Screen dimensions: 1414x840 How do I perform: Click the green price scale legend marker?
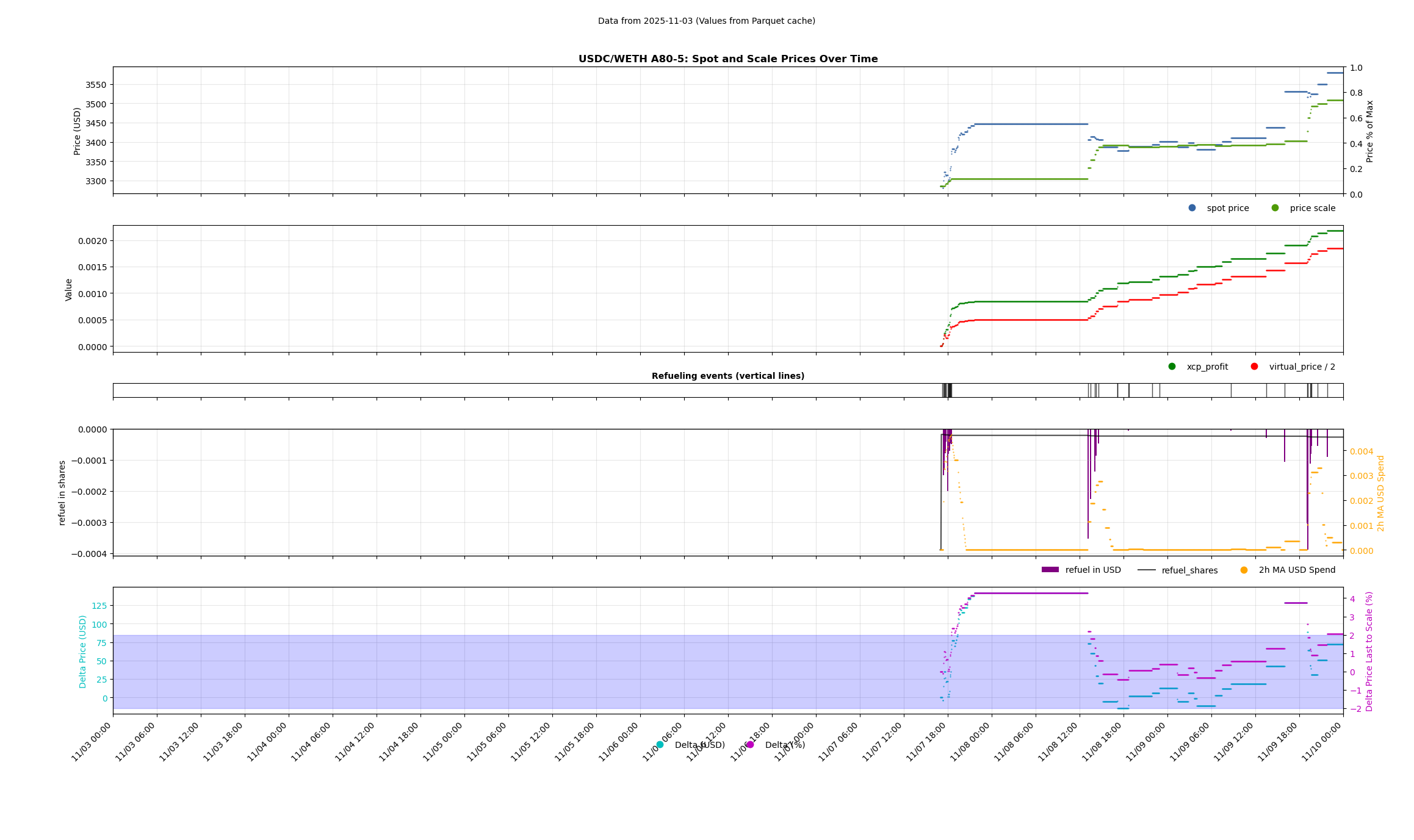[x=1275, y=208]
